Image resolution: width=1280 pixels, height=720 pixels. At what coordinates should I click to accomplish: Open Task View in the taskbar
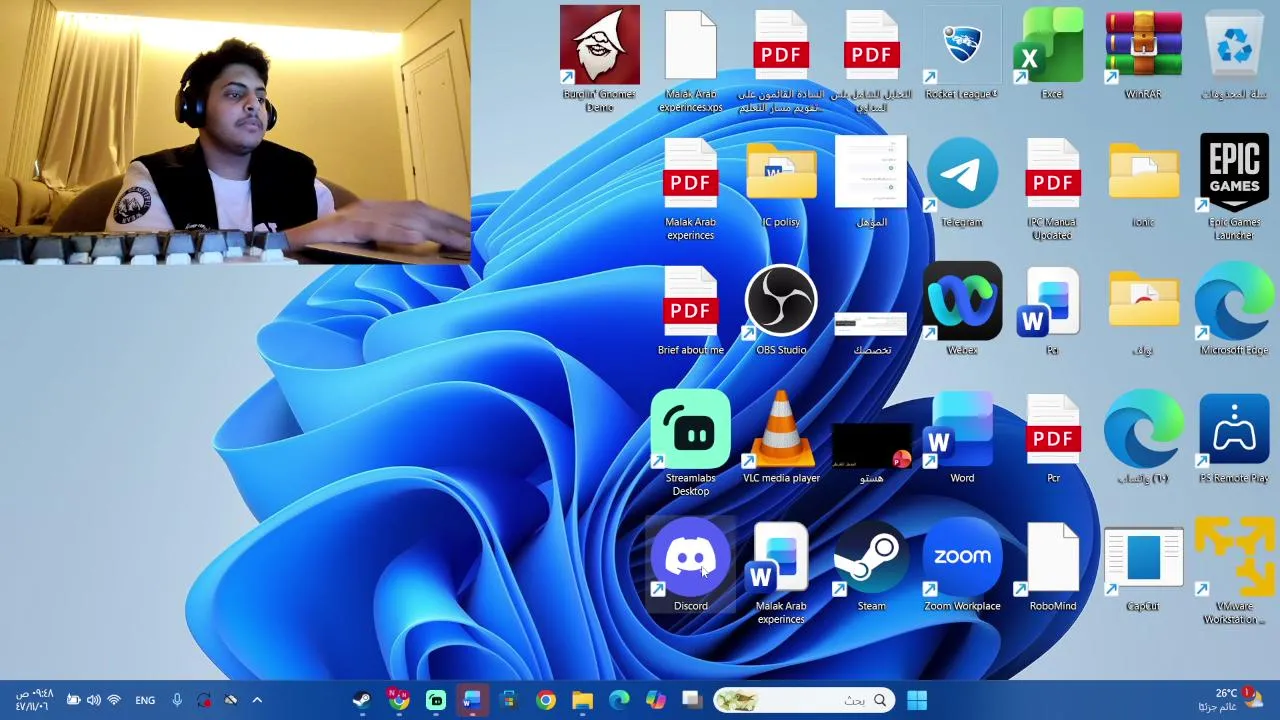coord(692,700)
